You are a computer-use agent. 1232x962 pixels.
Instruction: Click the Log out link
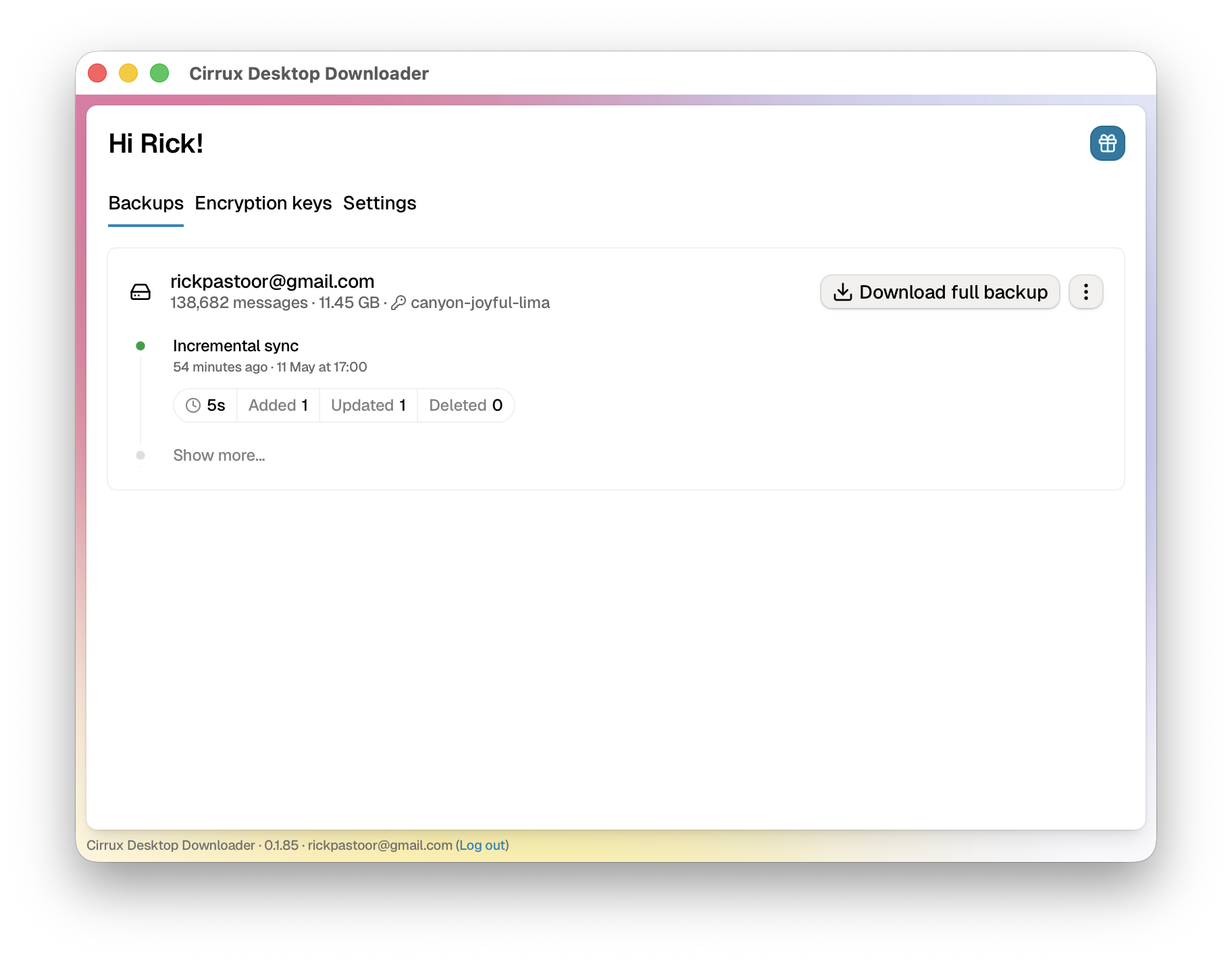pos(482,845)
